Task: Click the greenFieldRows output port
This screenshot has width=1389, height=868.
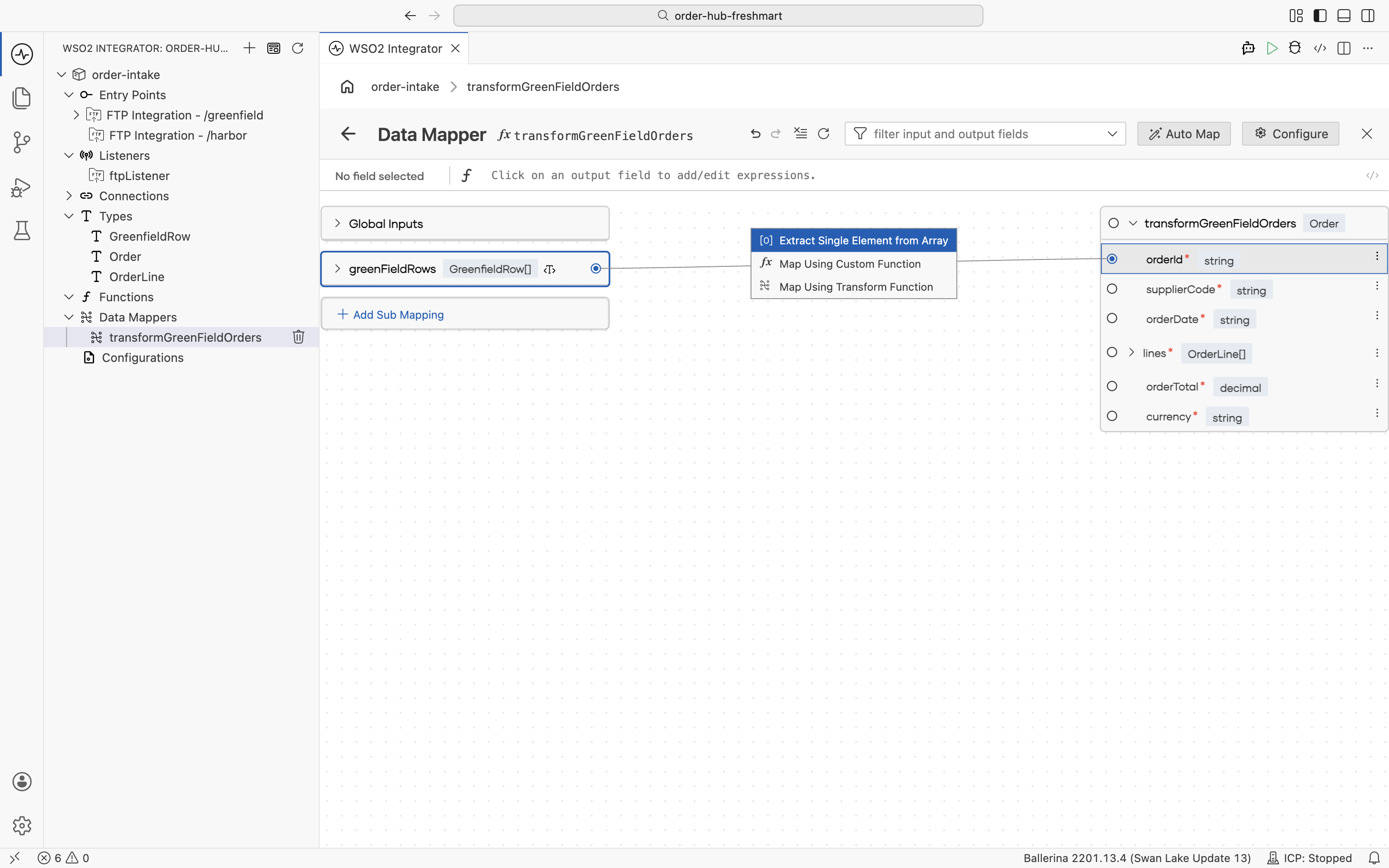Action: 596,269
